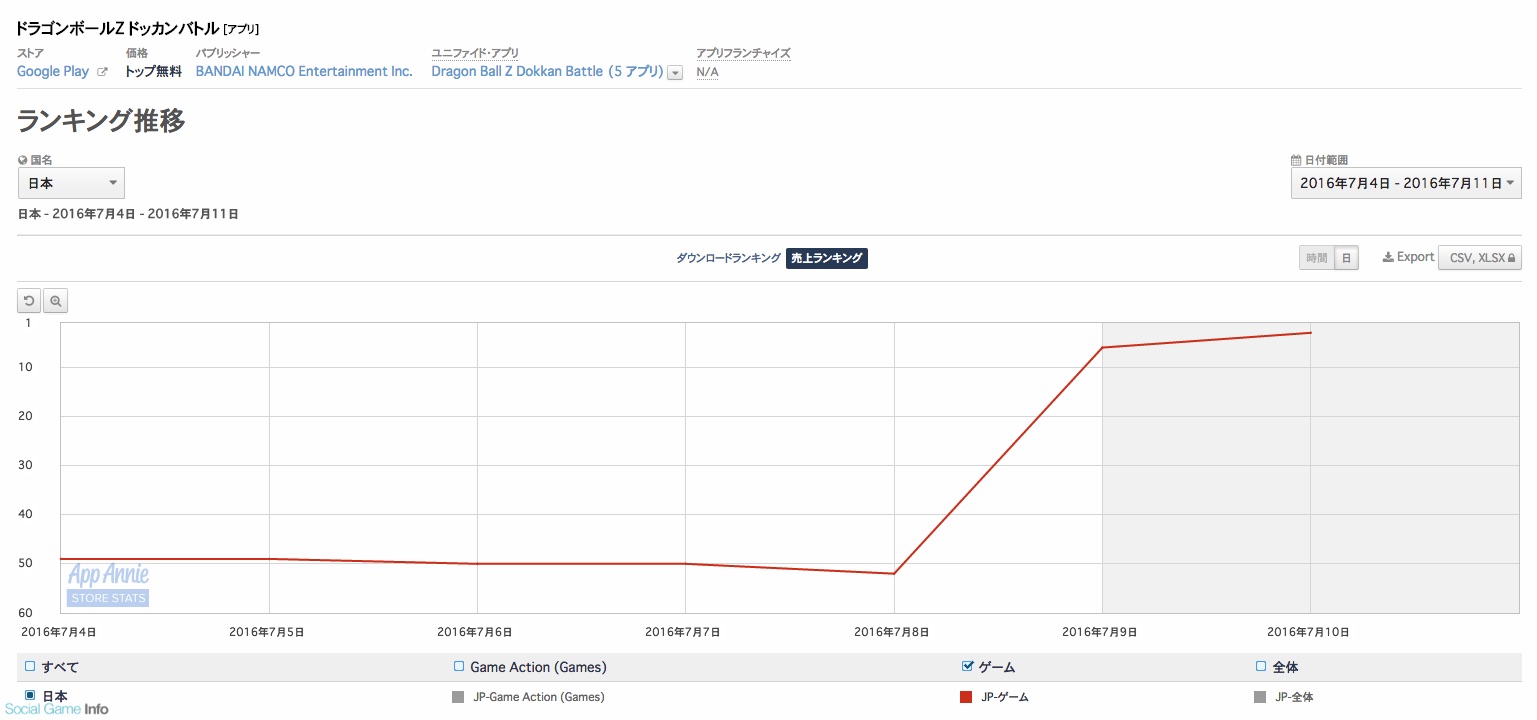Expand the unified app dropdown arrow
This screenshot has height=720, width=1537.
[x=675, y=73]
